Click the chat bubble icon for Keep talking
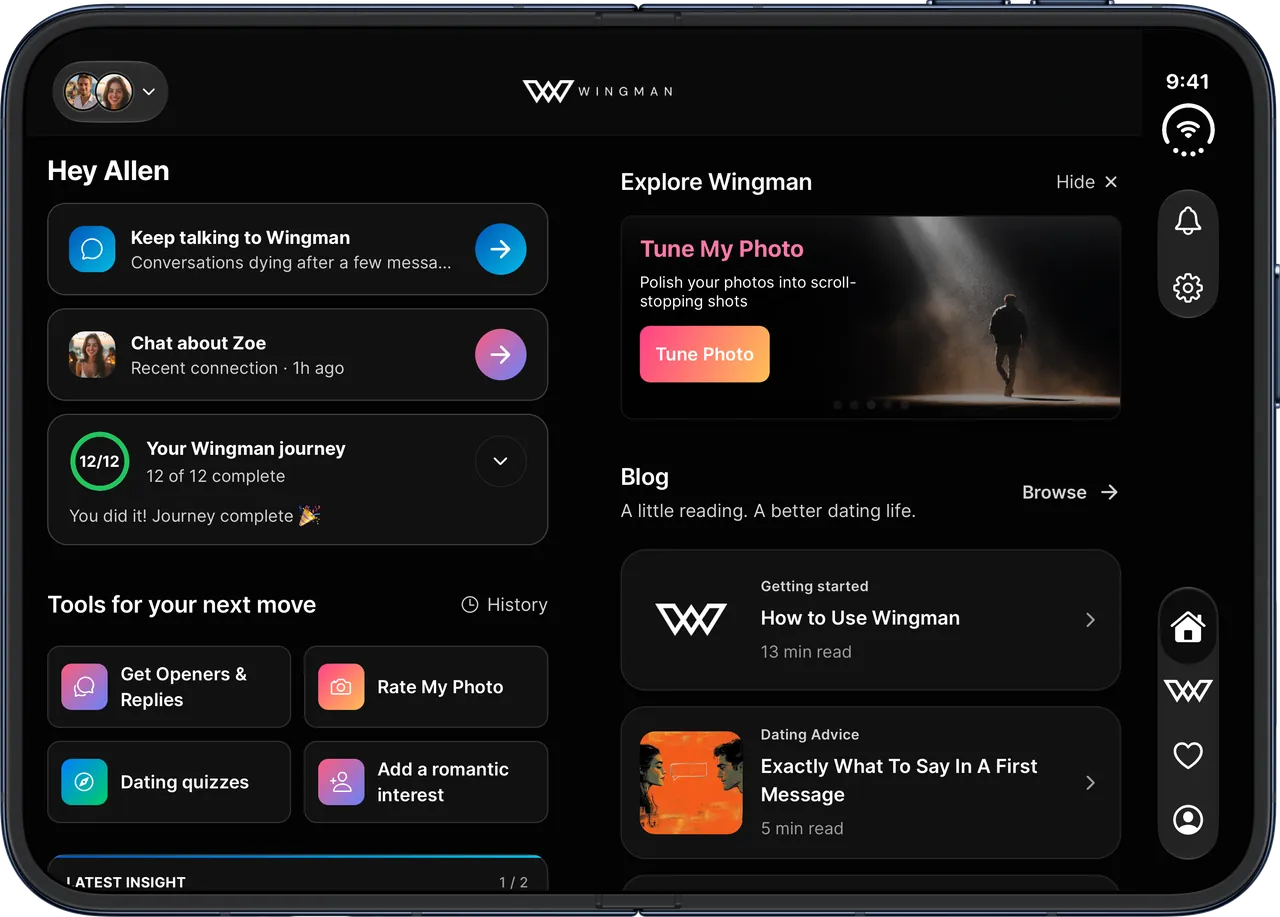Image resolution: width=1280 pixels, height=917 pixels. [92, 249]
